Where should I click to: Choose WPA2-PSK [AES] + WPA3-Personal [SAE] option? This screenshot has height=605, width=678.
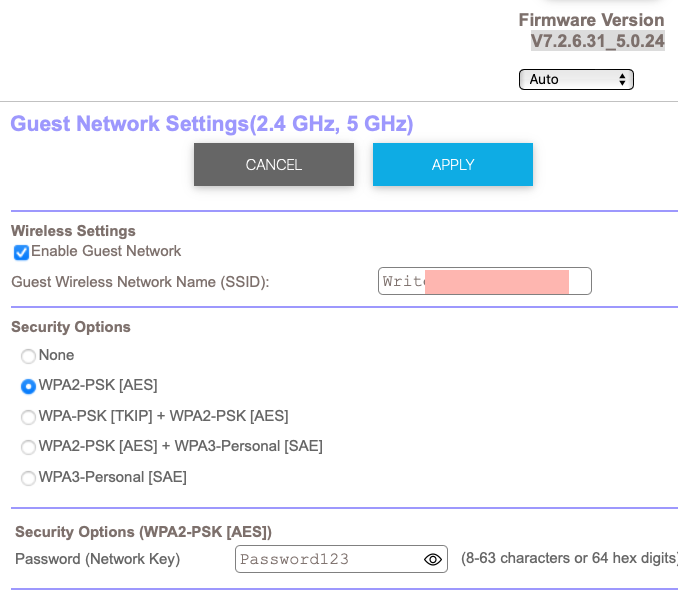pos(28,447)
